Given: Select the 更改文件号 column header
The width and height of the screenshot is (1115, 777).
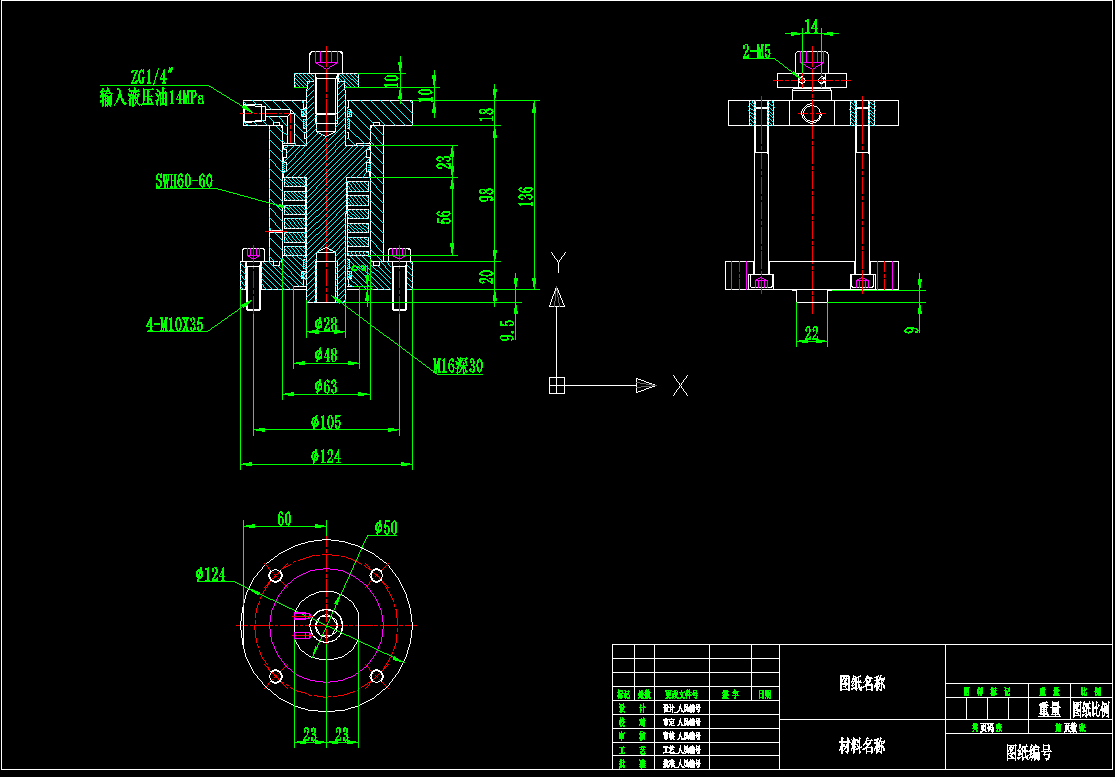Looking at the screenshot, I should click(x=681, y=695).
